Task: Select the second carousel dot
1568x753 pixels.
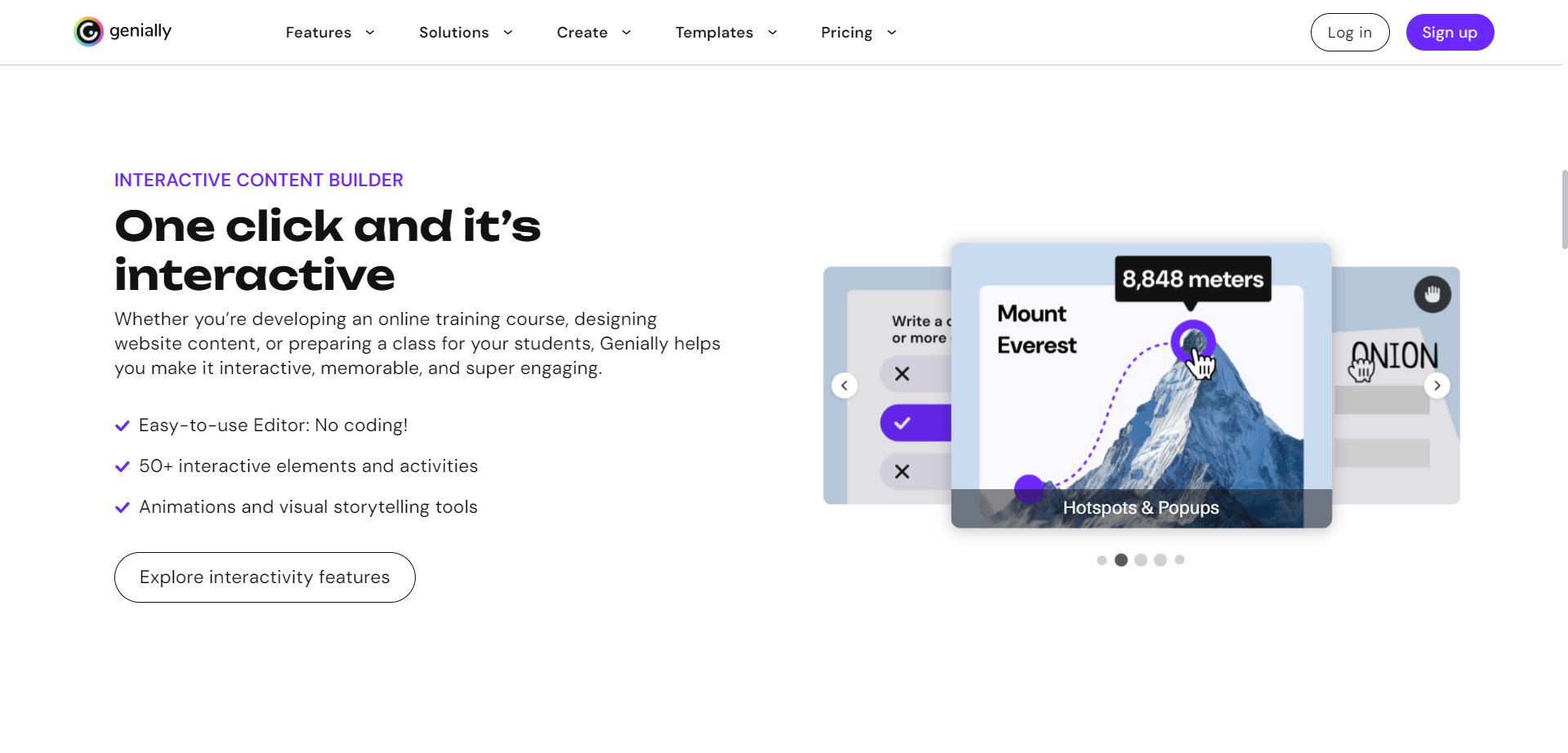Action: tap(1121, 560)
